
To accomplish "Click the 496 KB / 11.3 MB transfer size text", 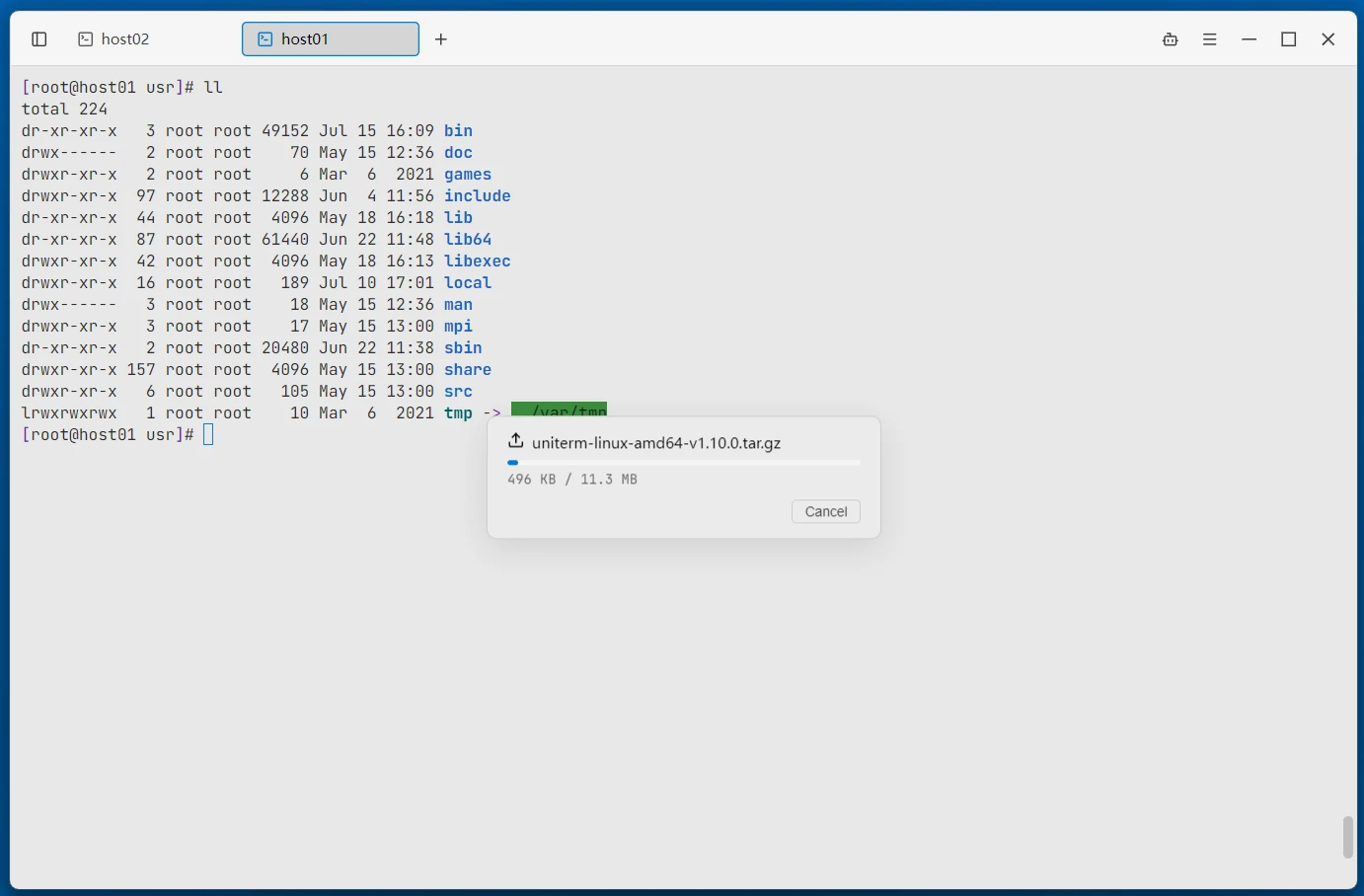I will tap(572, 480).
